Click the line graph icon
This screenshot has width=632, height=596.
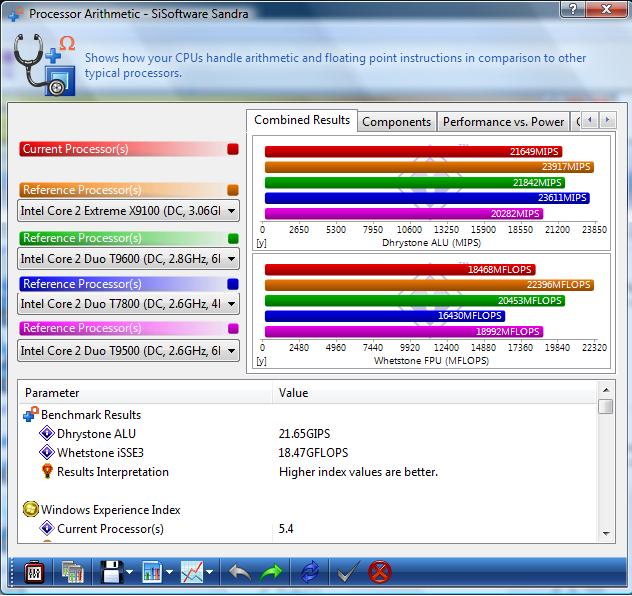[192, 572]
